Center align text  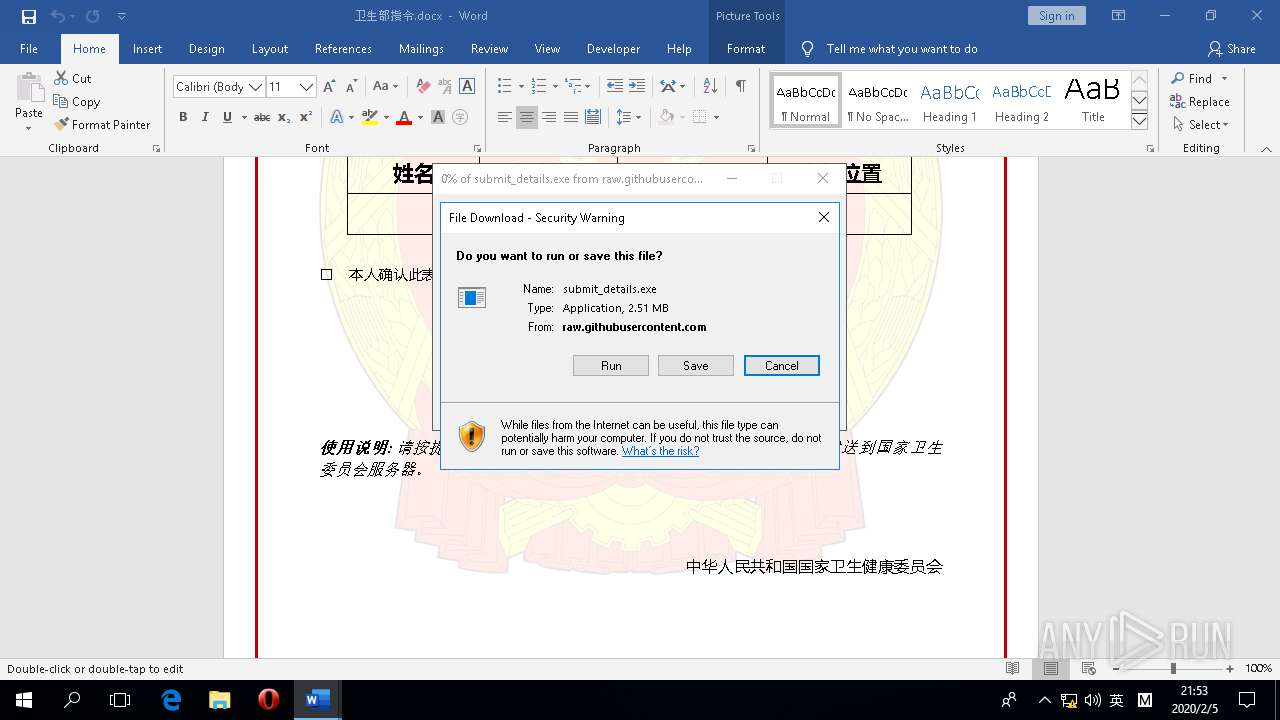[527, 117]
